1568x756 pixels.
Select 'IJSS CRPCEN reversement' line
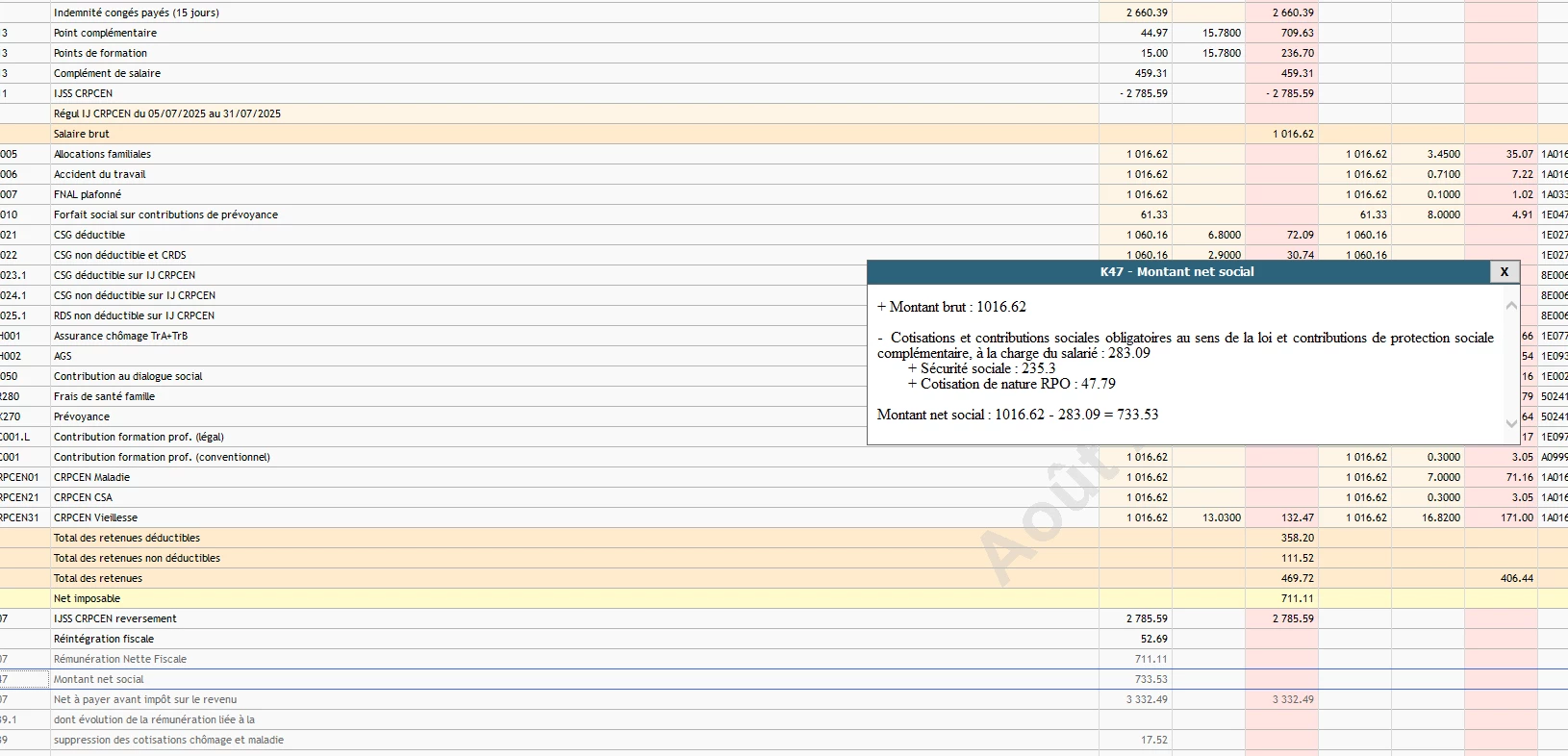(115, 618)
